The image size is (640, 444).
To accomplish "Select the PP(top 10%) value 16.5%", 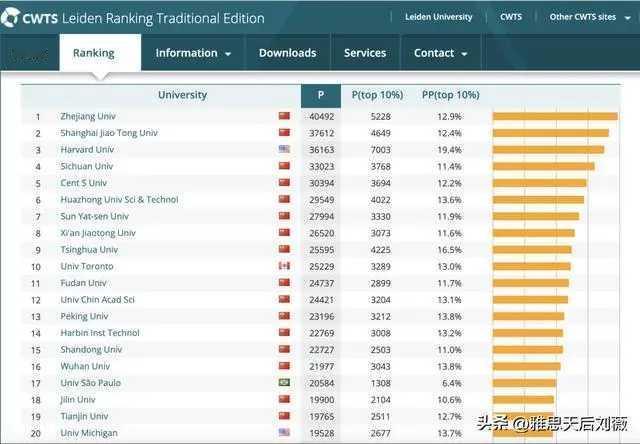I will point(449,250).
